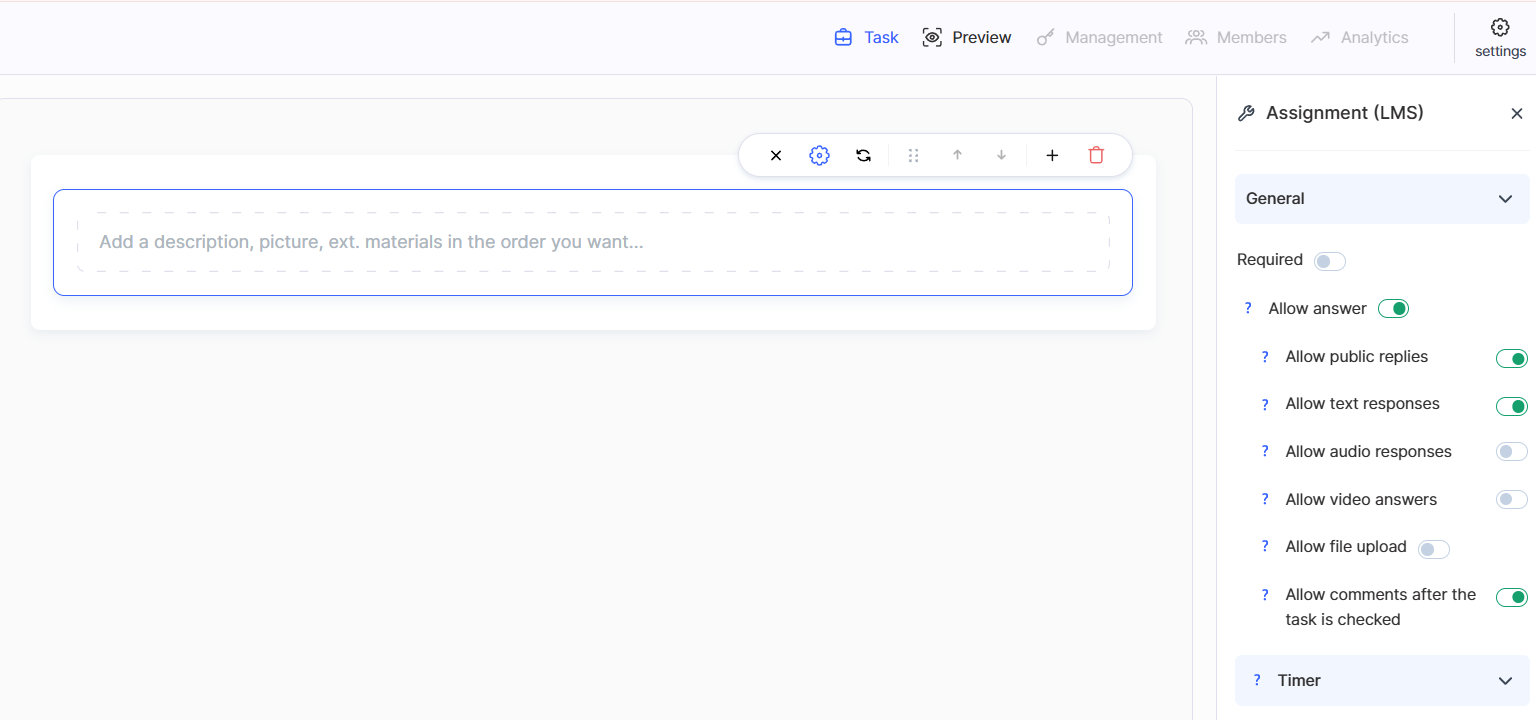The image size is (1536, 720).
Task: Click the drag handle dots icon
Action: pos(913,155)
